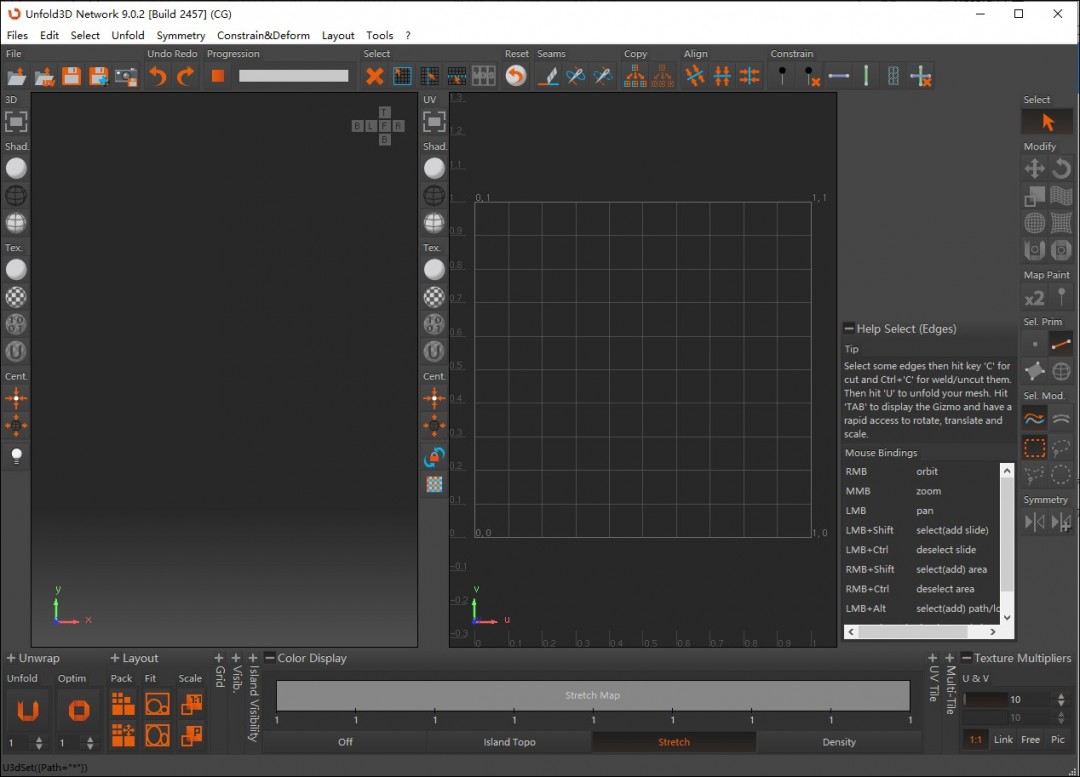
Task: Click the vertical line constrain icon
Action: [866, 76]
